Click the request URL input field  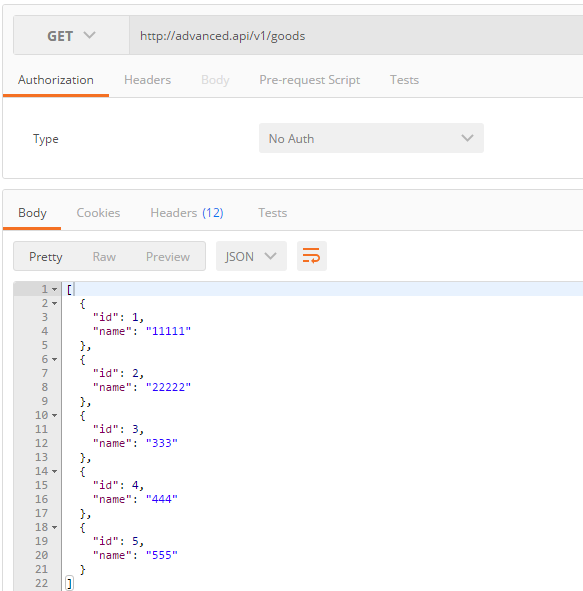(x=356, y=35)
